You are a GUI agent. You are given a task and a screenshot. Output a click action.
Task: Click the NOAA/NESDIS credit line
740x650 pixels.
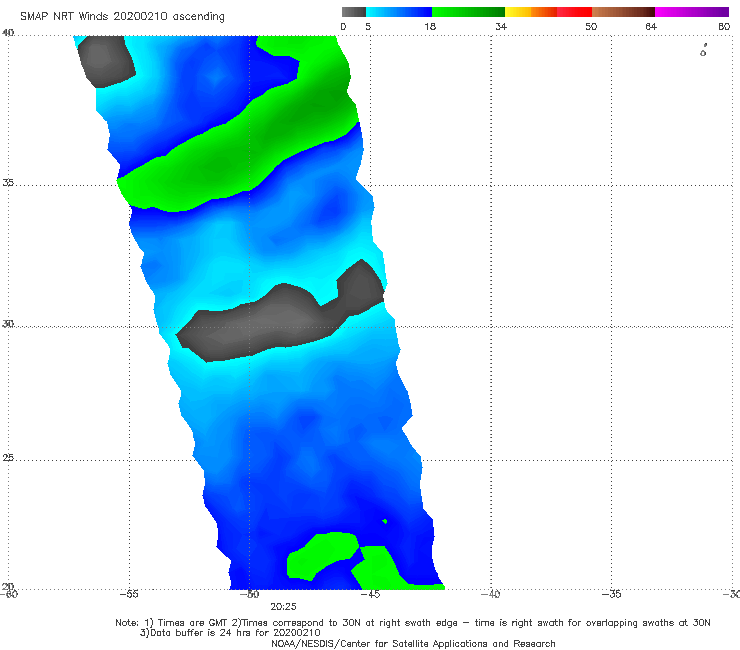pyautogui.click(x=413, y=644)
